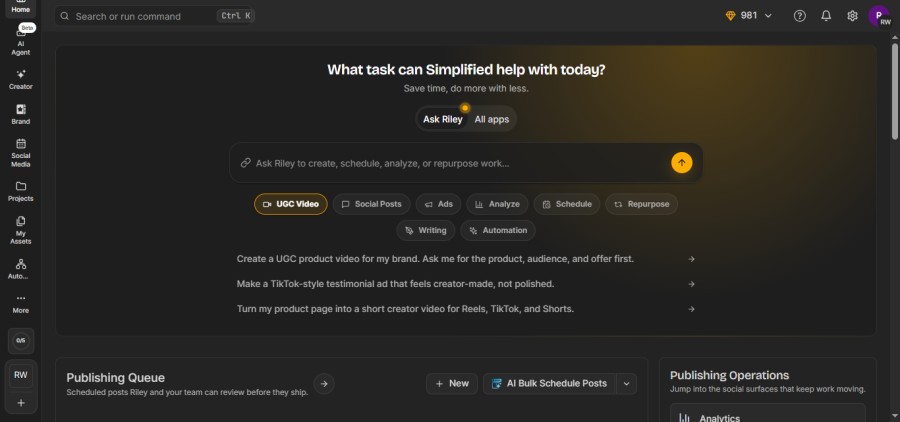Open the help question mark icon
This screenshot has height=422, width=900.
[800, 16]
